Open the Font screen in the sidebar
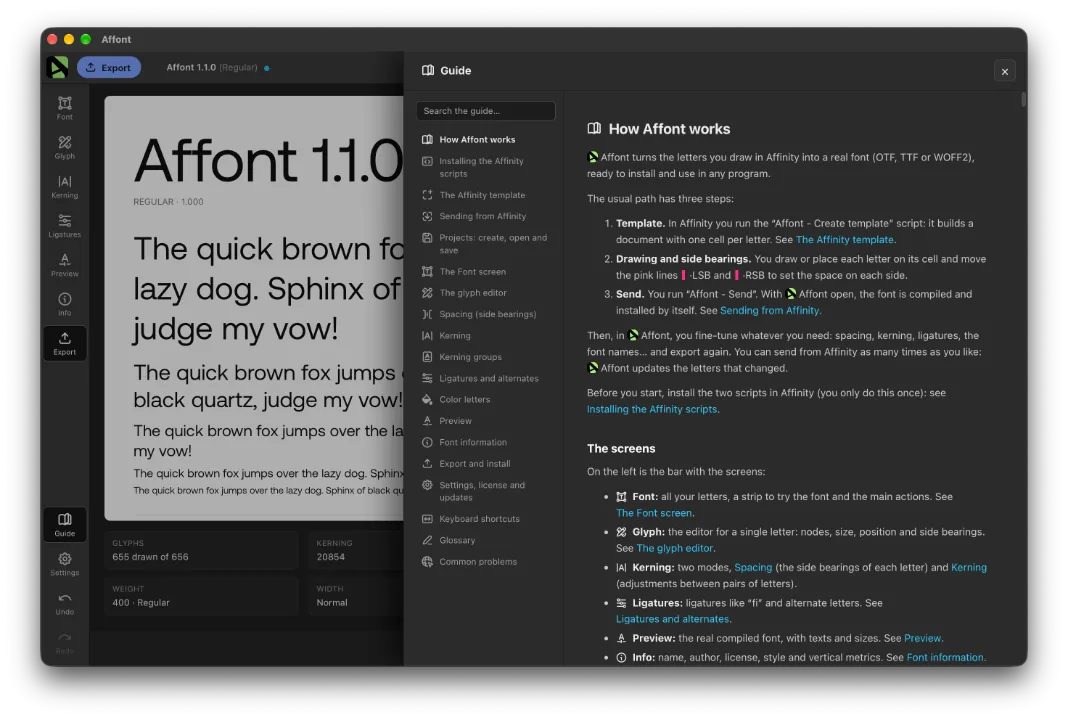This screenshot has width=1068, height=720. pyautogui.click(x=65, y=108)
